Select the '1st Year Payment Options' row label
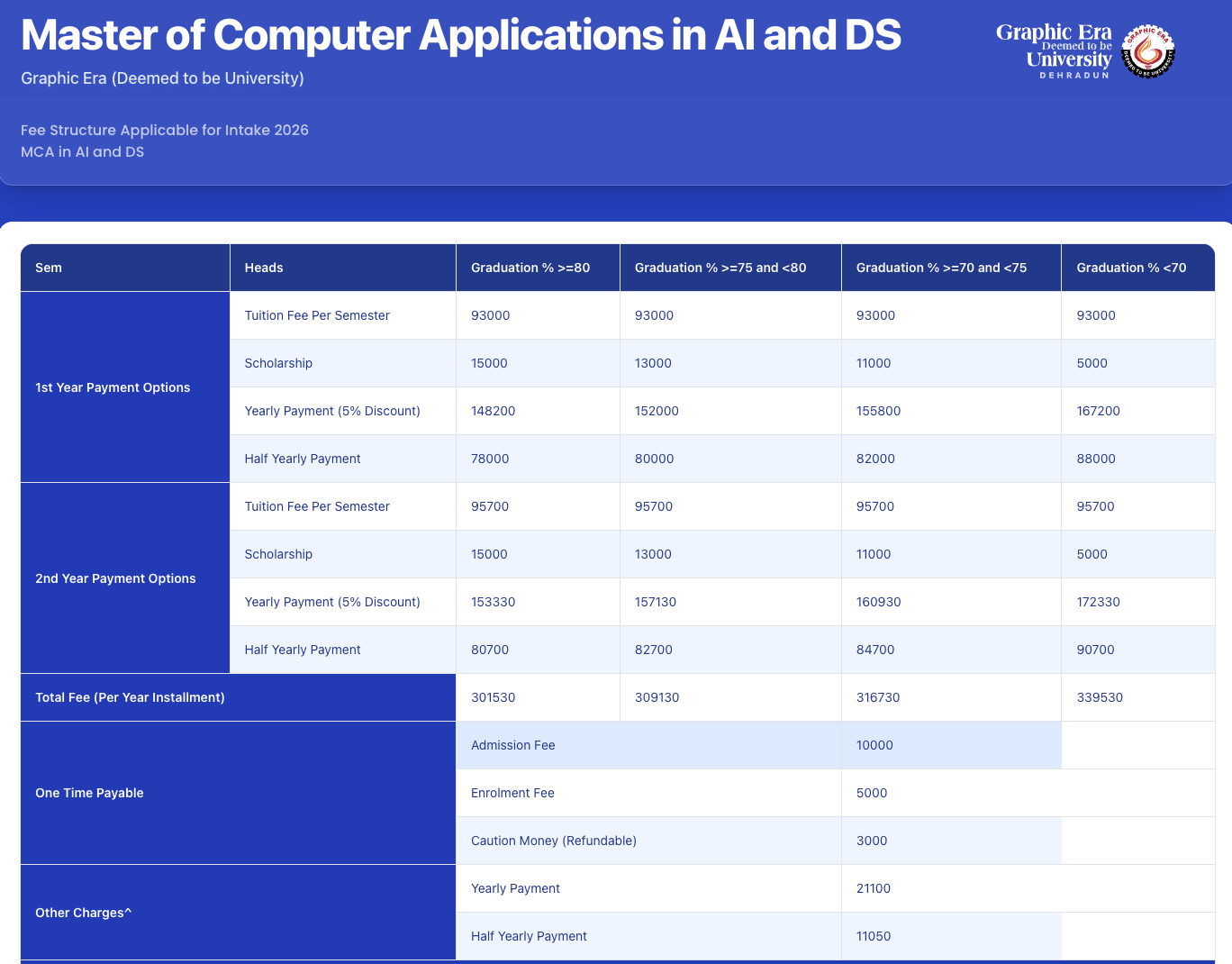Image resolution: width=1232 pixels, height=964 pixels. [x=113, y=387]
